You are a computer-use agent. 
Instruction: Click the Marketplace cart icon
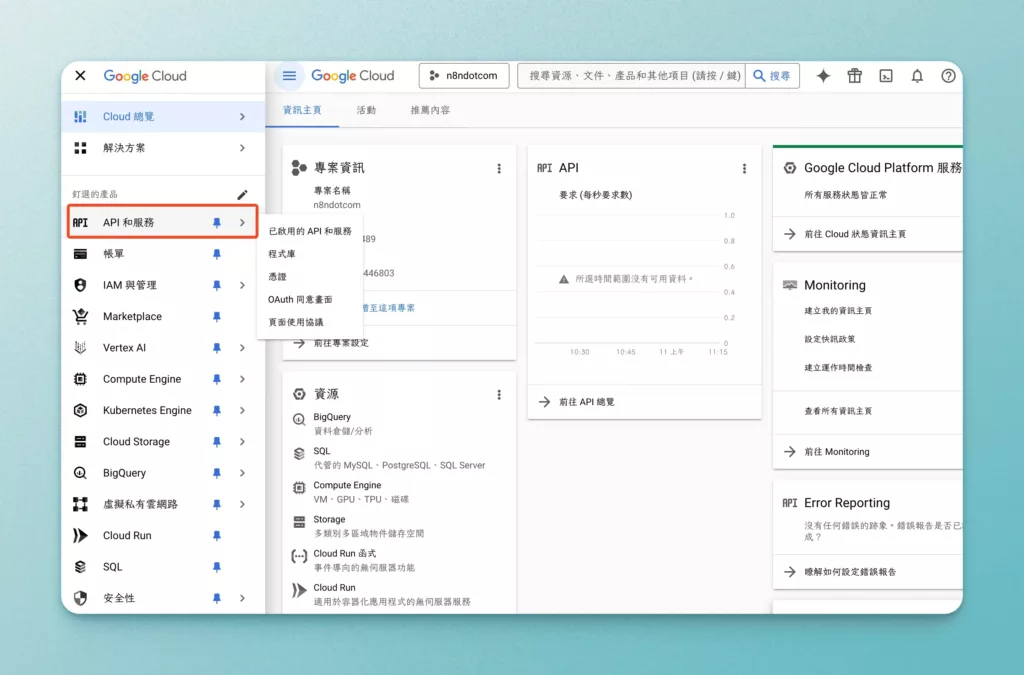point(80,317)
